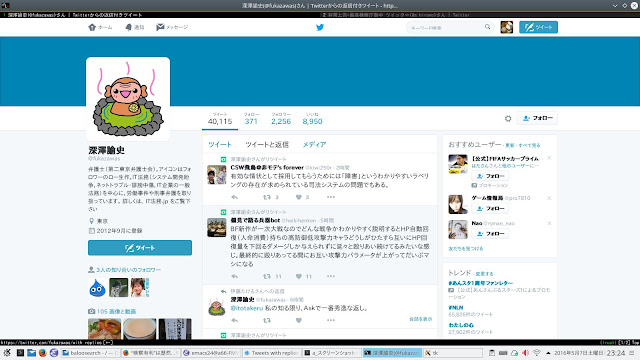View the 2,256 followers count
The height and width of the screenshot is (360, 640).
click(281, 119)
